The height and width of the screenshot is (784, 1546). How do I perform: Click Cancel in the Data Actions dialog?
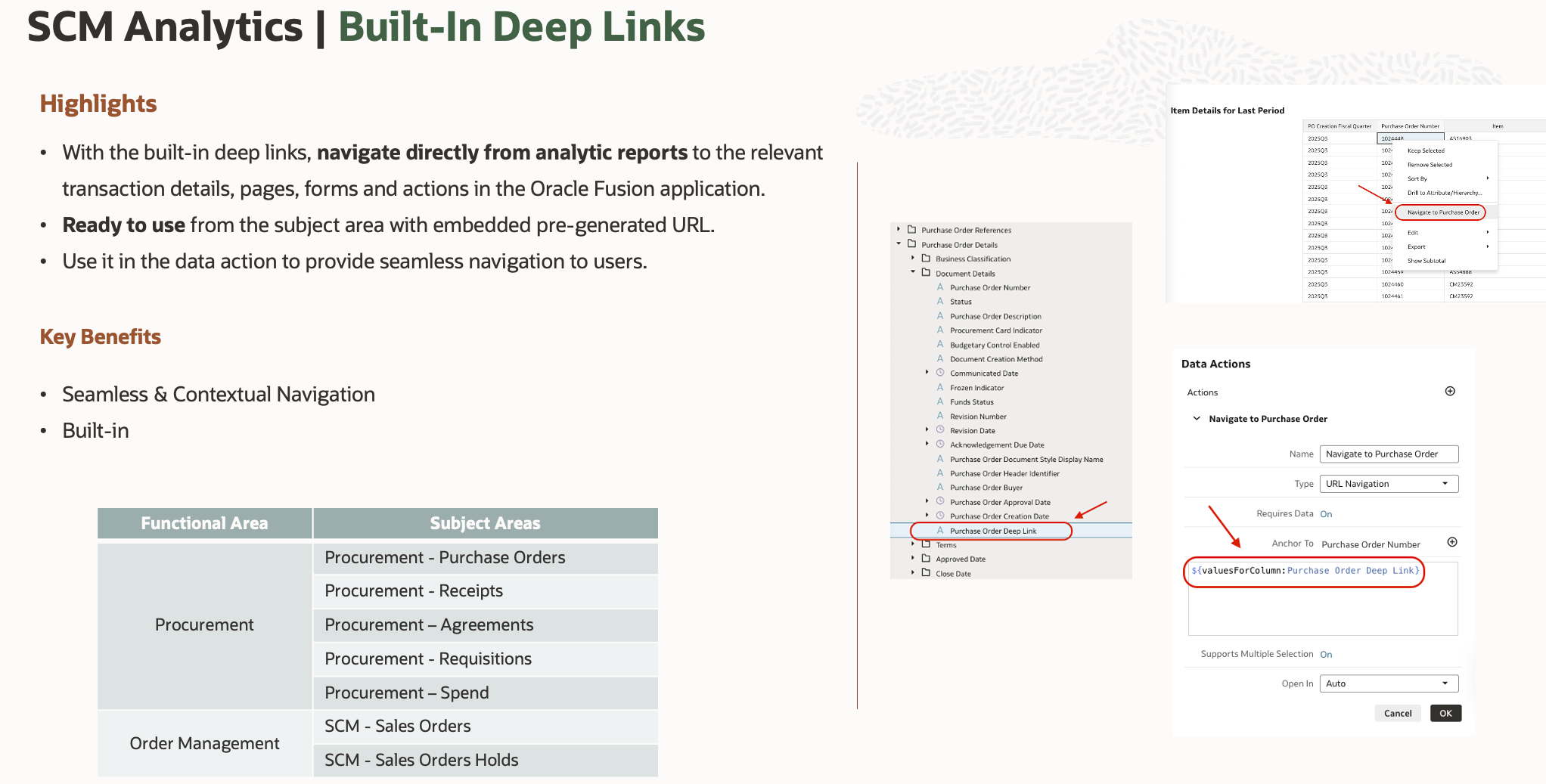(x=1398, y=713)
